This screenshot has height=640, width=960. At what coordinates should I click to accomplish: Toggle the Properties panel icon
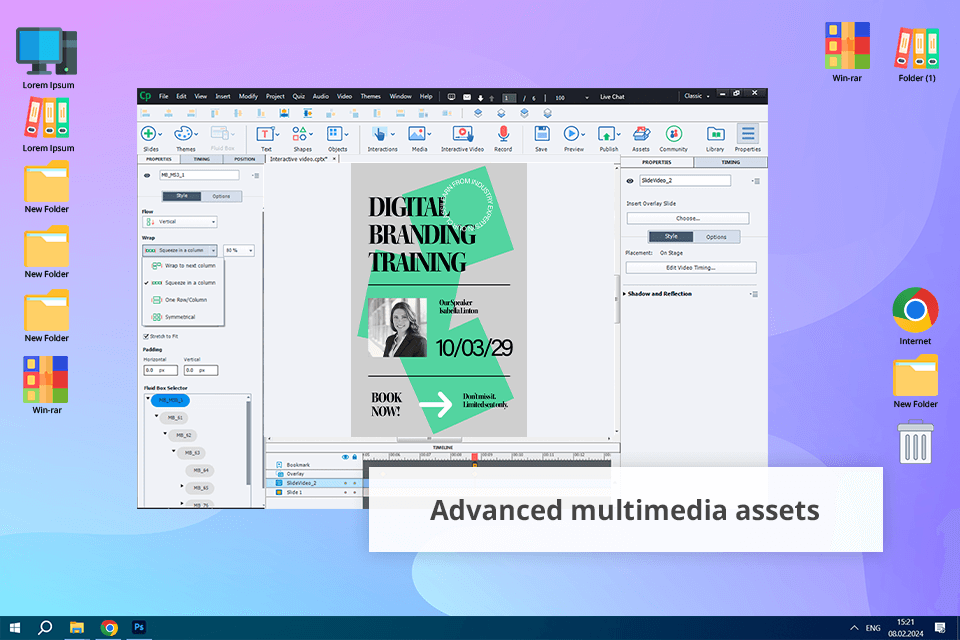748,134
